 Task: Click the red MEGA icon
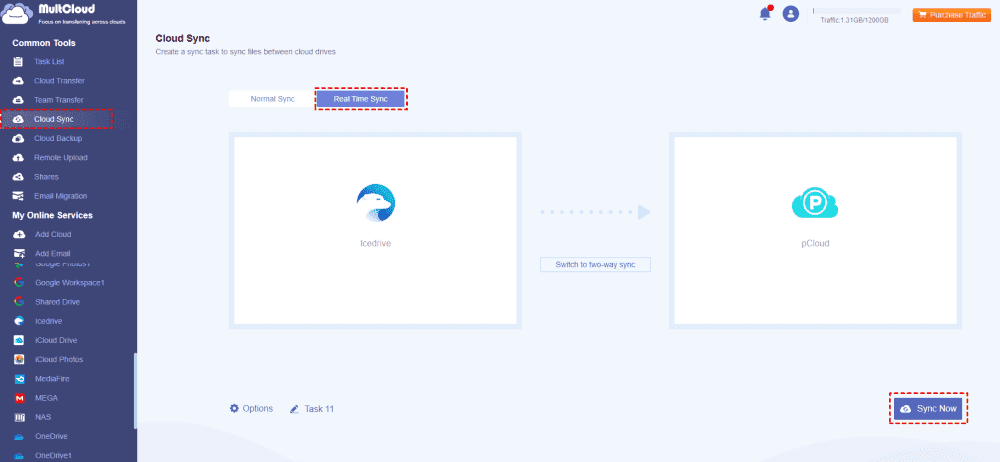(x=20, y=398)
